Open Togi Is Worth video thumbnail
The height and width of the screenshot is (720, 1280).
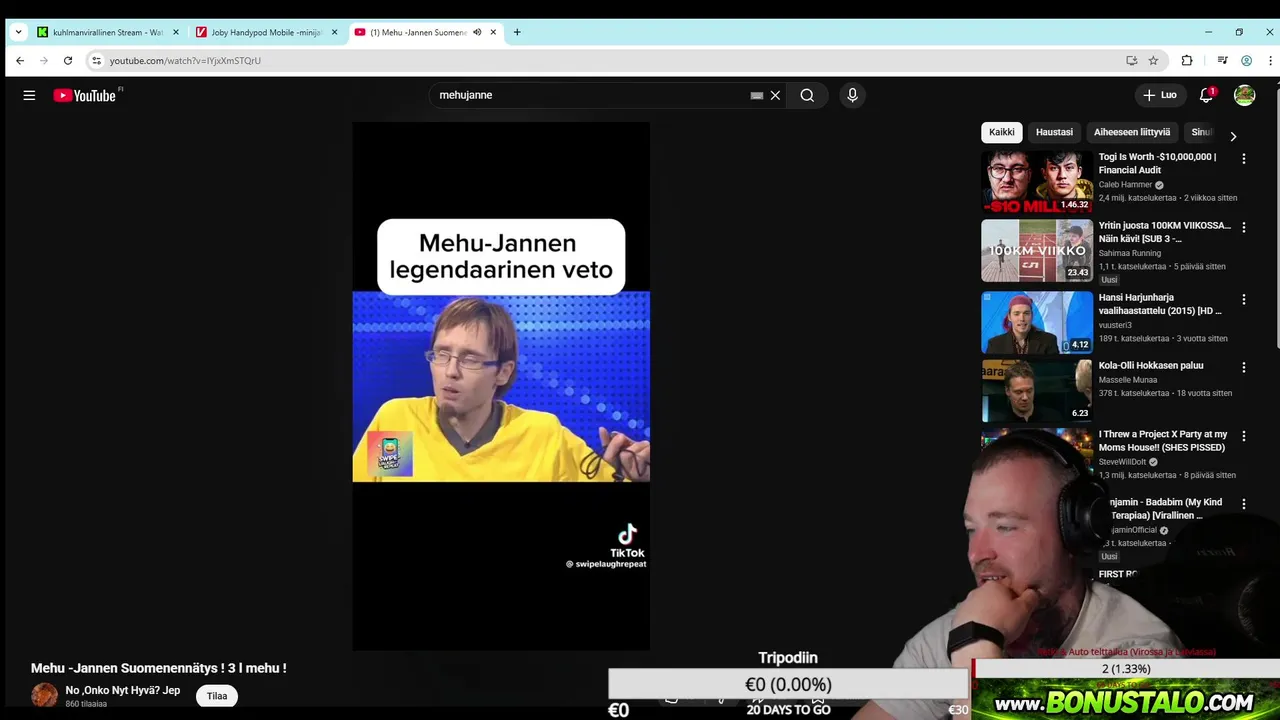click(x=1037, y=182)
